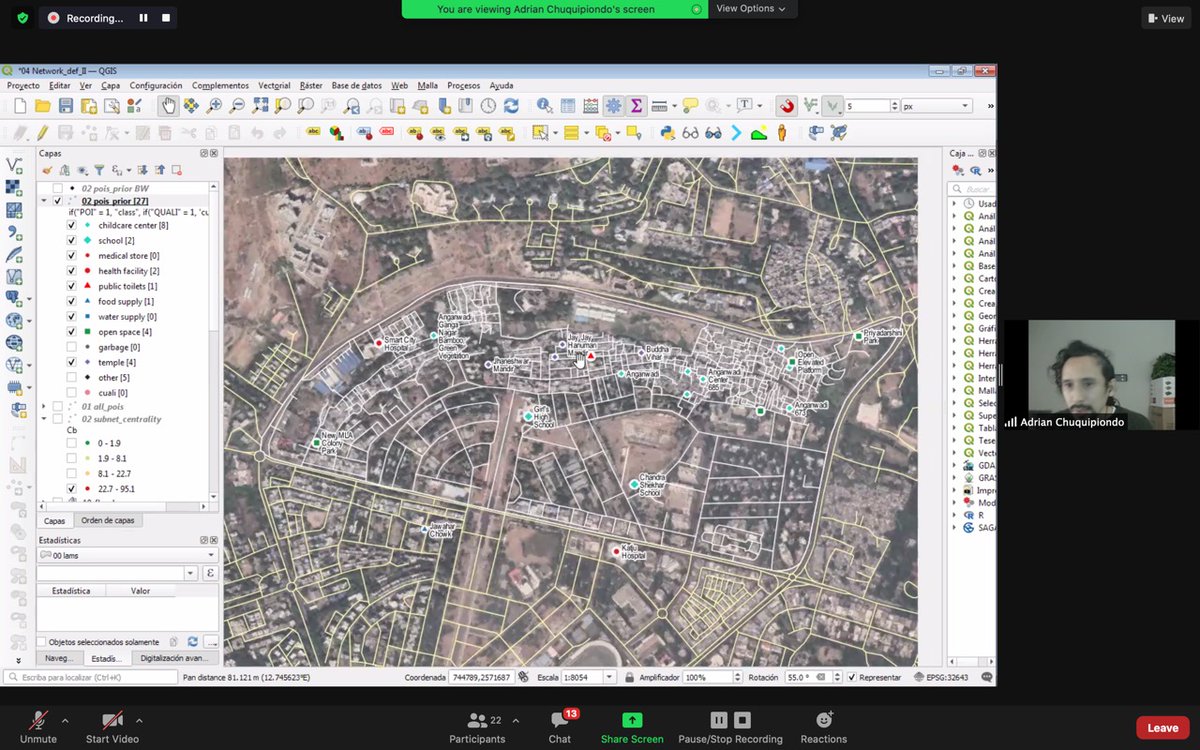Click the blue chevron arrow plugin icon
The height and width of the screenshot is (750, 1200).
click(736, 133)
